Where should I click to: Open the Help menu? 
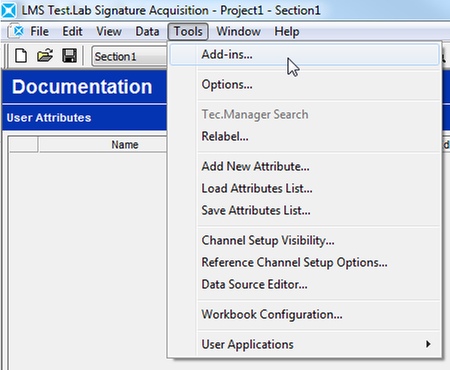pyautogui.click(x=287, y=32)
